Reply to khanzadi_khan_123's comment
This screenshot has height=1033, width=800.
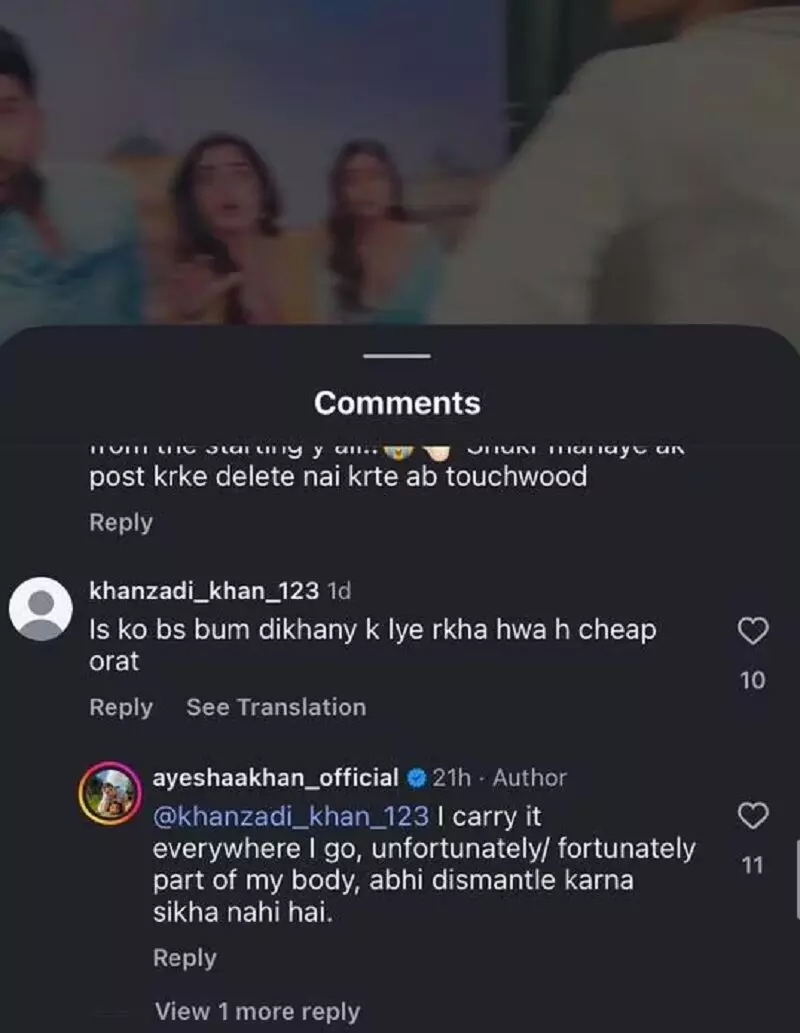click(x=121, y=707)
